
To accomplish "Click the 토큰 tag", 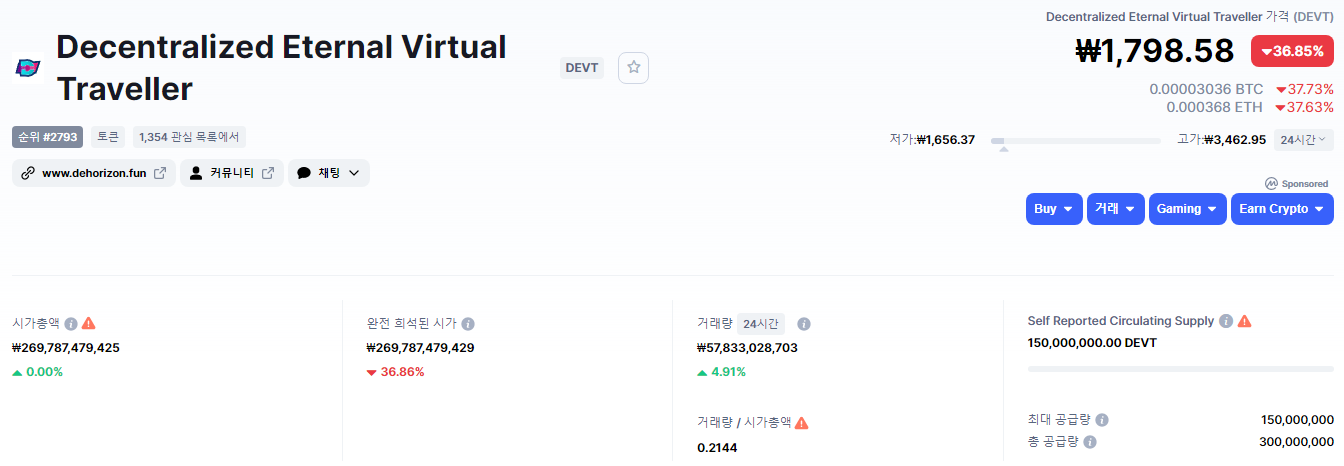I will coord(108,137).
